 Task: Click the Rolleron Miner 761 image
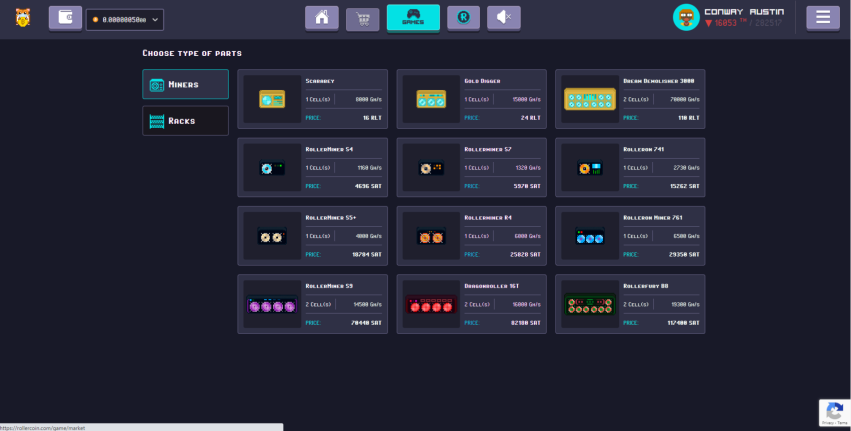[590, 236]
